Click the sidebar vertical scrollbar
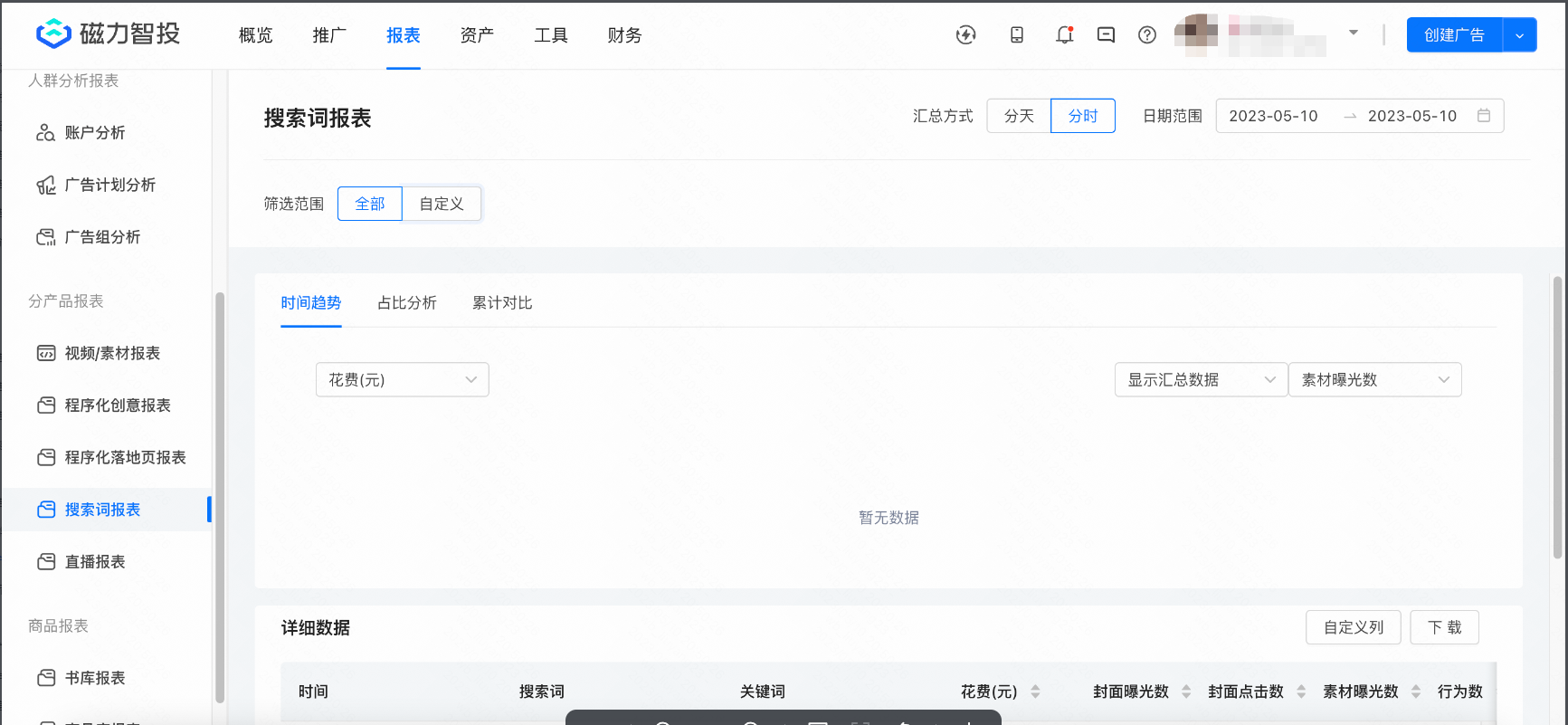 click(219, 498)
